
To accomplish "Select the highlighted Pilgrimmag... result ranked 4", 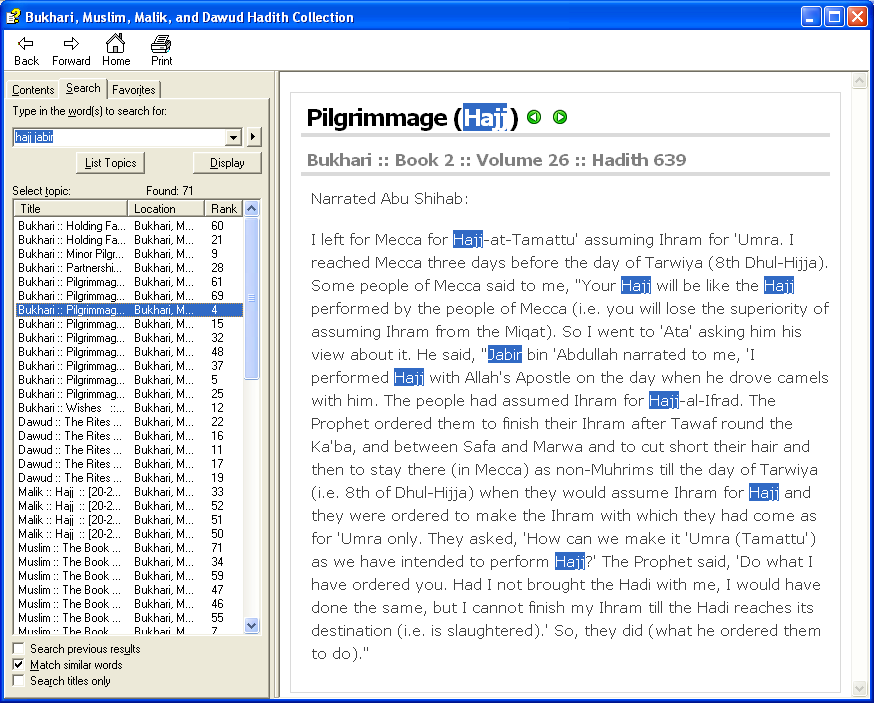I will [129, 310].
